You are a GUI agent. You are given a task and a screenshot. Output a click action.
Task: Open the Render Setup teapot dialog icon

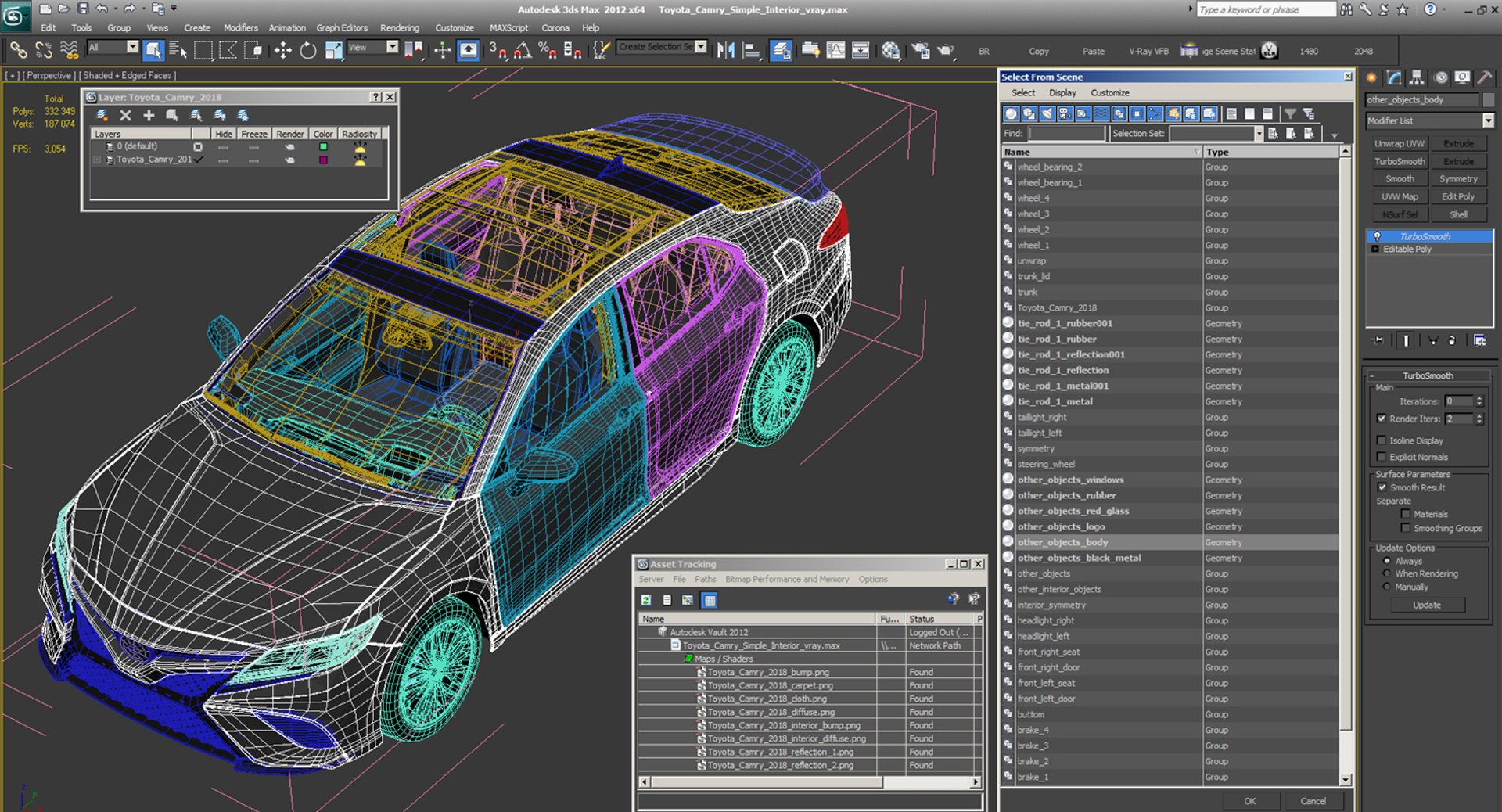921,51
